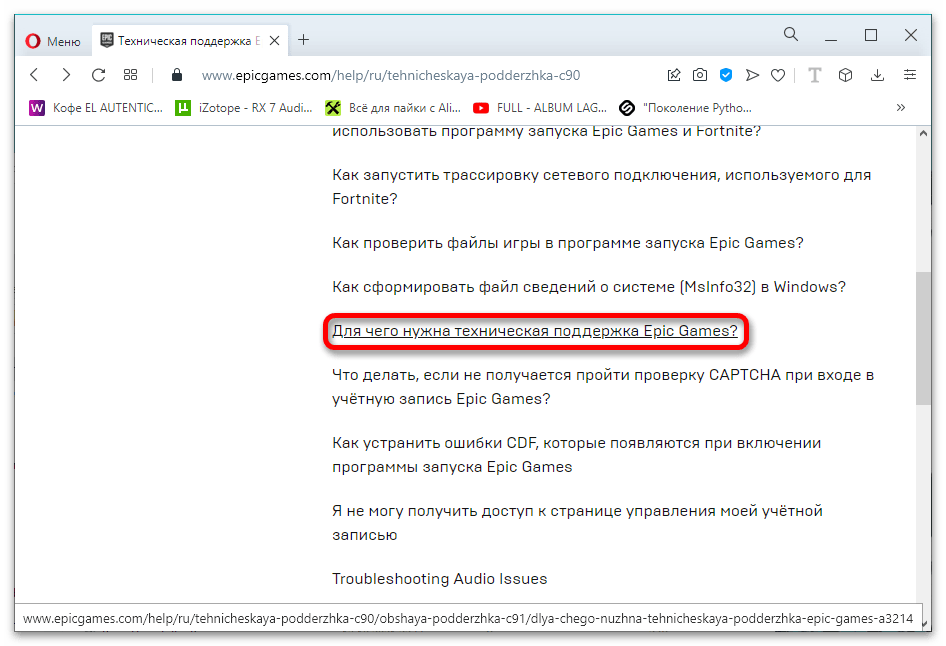Open the Как устранить ошибки CDF article
The height and width of the screenshot is (646, 946).
pyautogui.click(x=576, y=455)
